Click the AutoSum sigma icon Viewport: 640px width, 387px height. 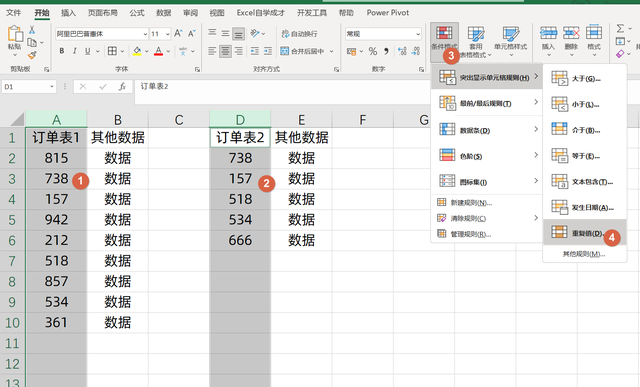(x=620, y=29)
